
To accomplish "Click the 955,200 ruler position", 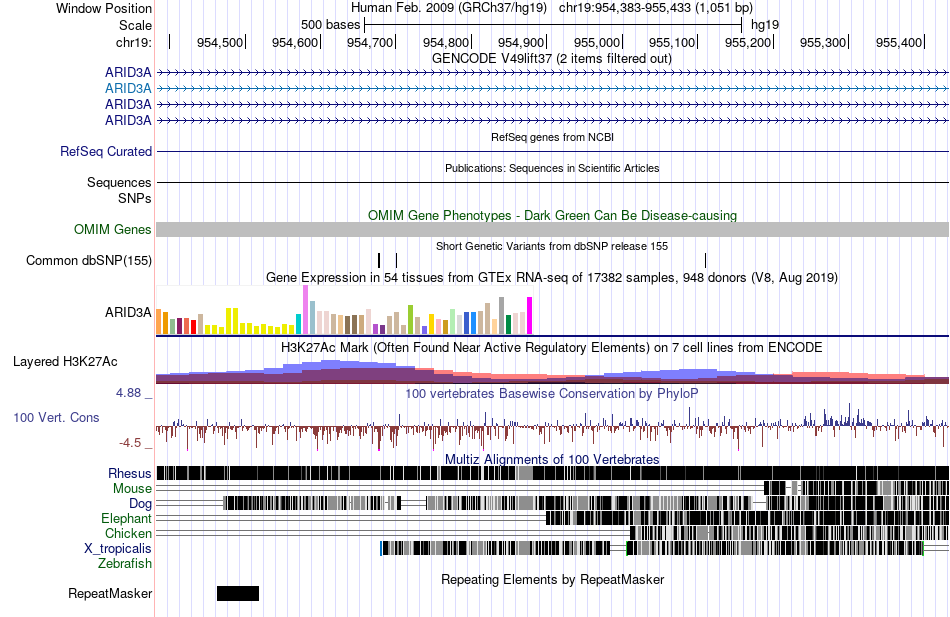I will (x=748, y=42).
